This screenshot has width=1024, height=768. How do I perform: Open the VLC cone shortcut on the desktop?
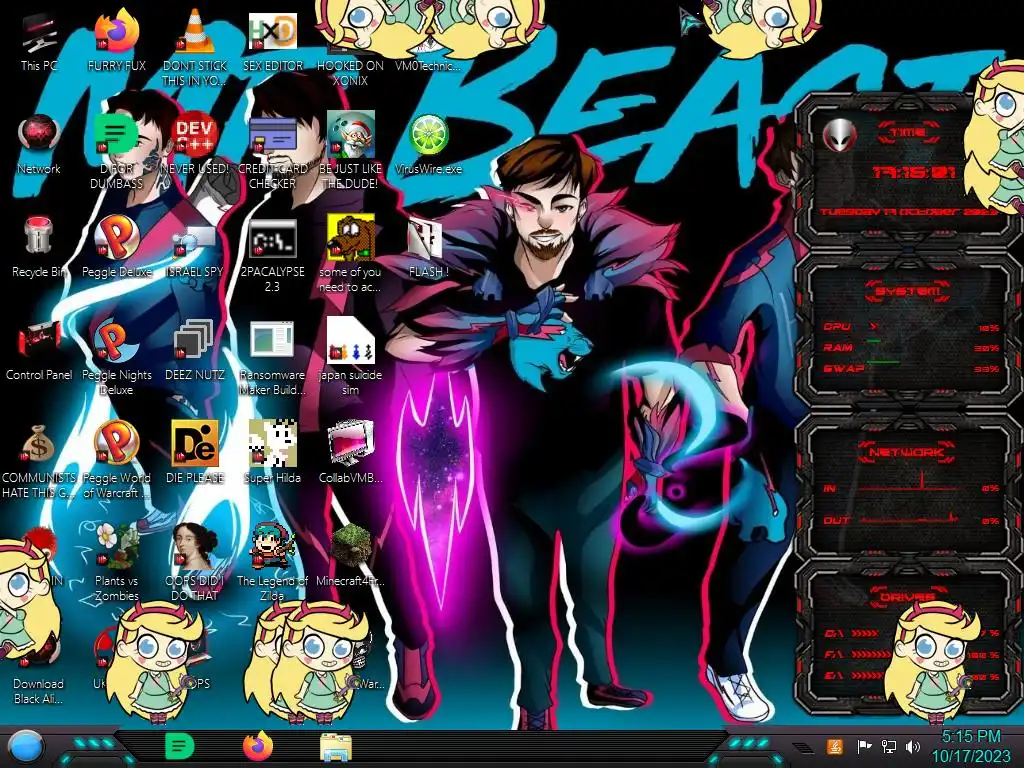point(195,47)
